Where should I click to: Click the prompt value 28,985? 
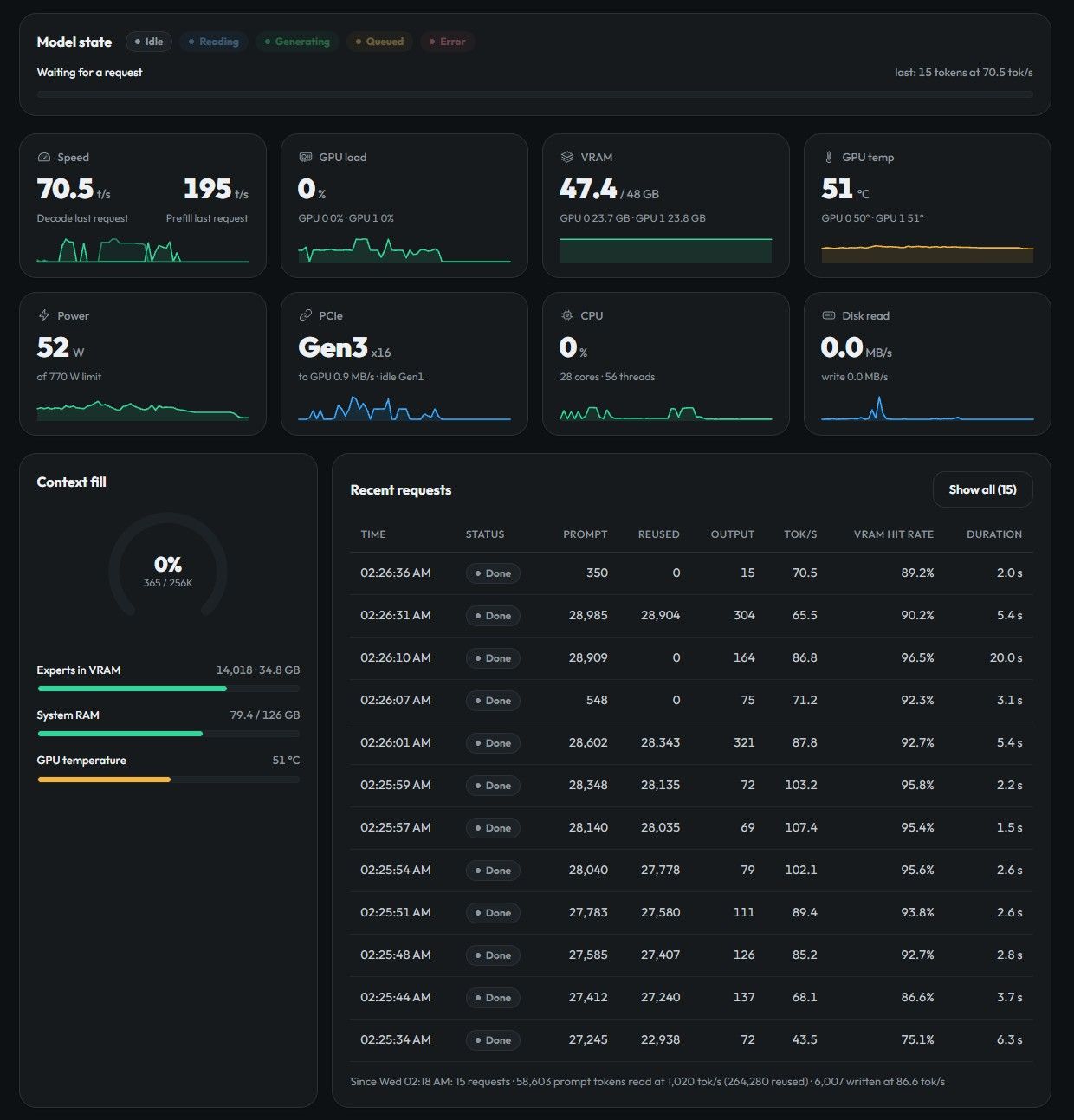(x=588, y=615)
